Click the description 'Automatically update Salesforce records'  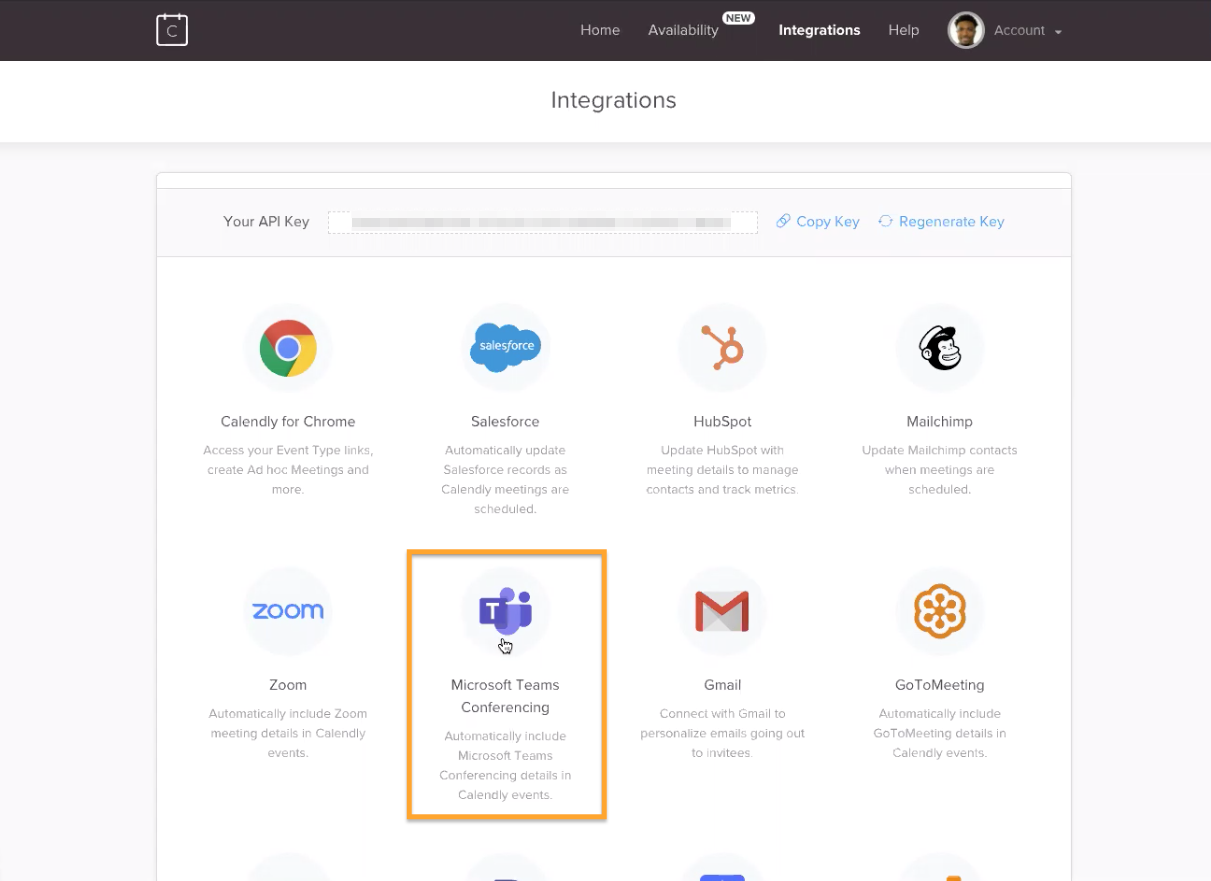pos(505,480)
